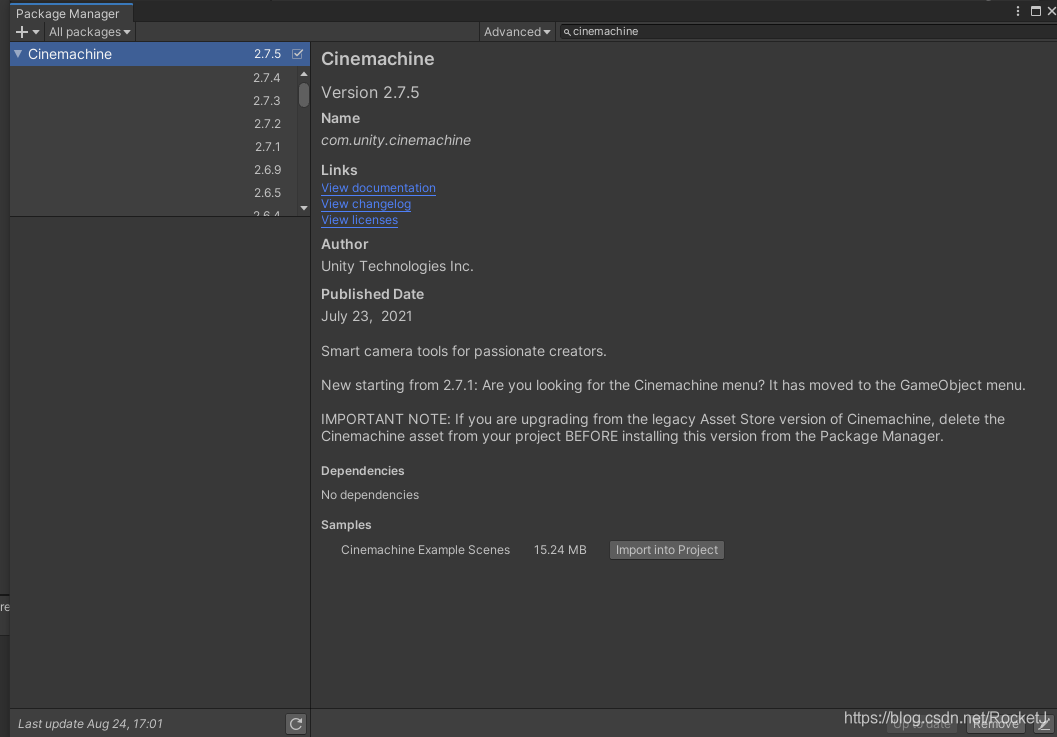The height and width of the screenshot is (737, 1057).
Task: Click the Last update Aug 24 status text
Action: [90, 724]
